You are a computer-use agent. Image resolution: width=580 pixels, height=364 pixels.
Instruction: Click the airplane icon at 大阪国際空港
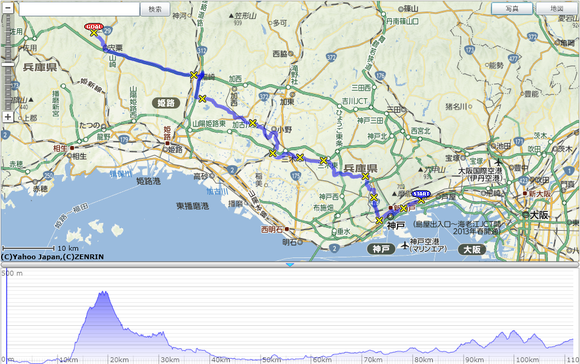pyautogui.click(x=499, y=162)
